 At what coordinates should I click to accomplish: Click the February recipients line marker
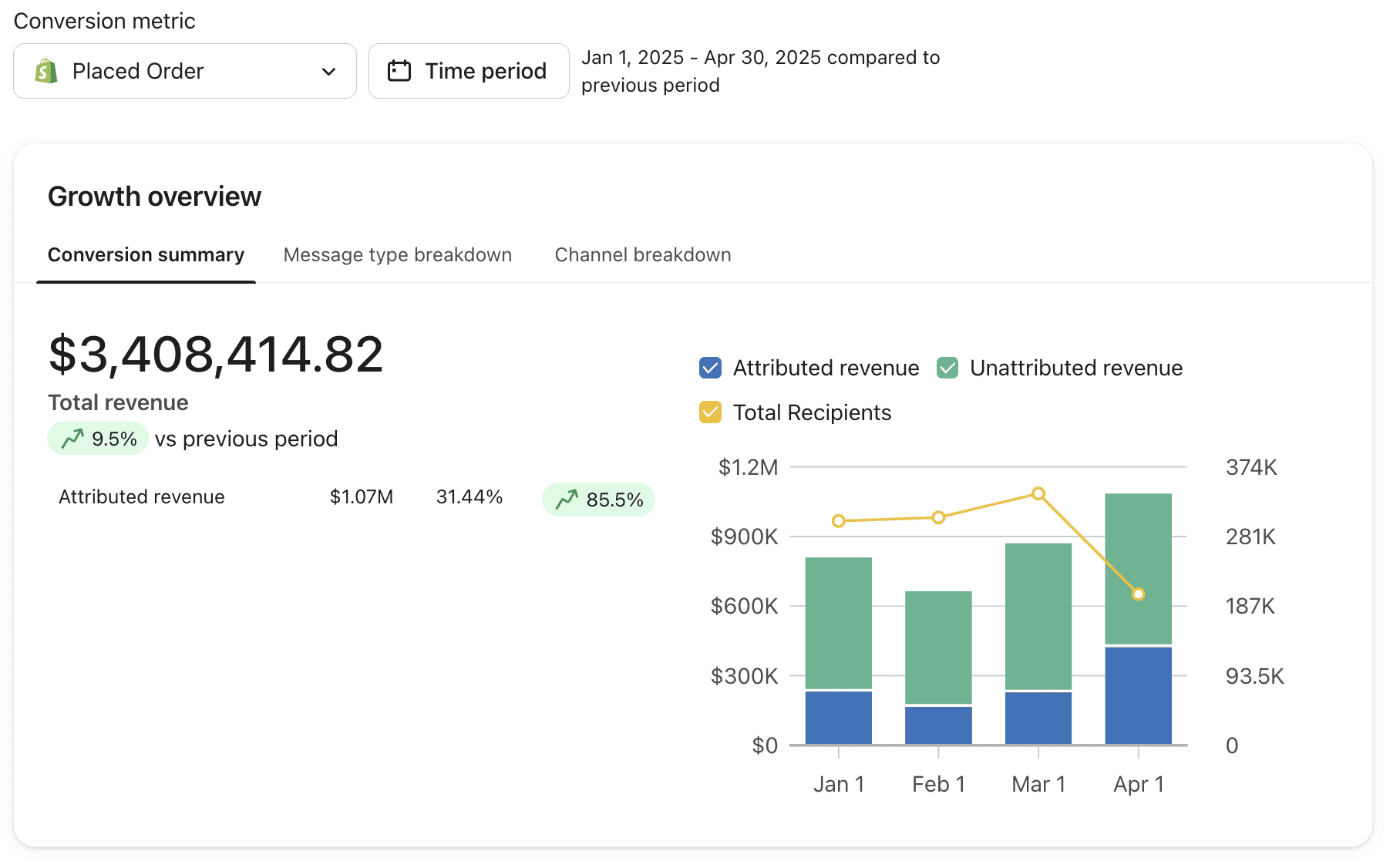point(938,517)
